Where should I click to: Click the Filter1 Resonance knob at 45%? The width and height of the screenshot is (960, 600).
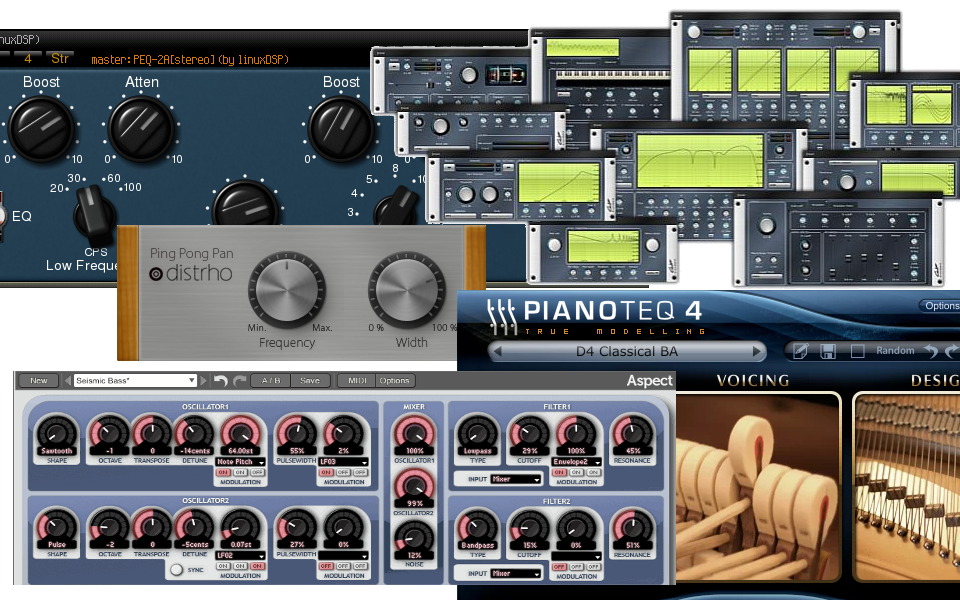pos(632,432)
